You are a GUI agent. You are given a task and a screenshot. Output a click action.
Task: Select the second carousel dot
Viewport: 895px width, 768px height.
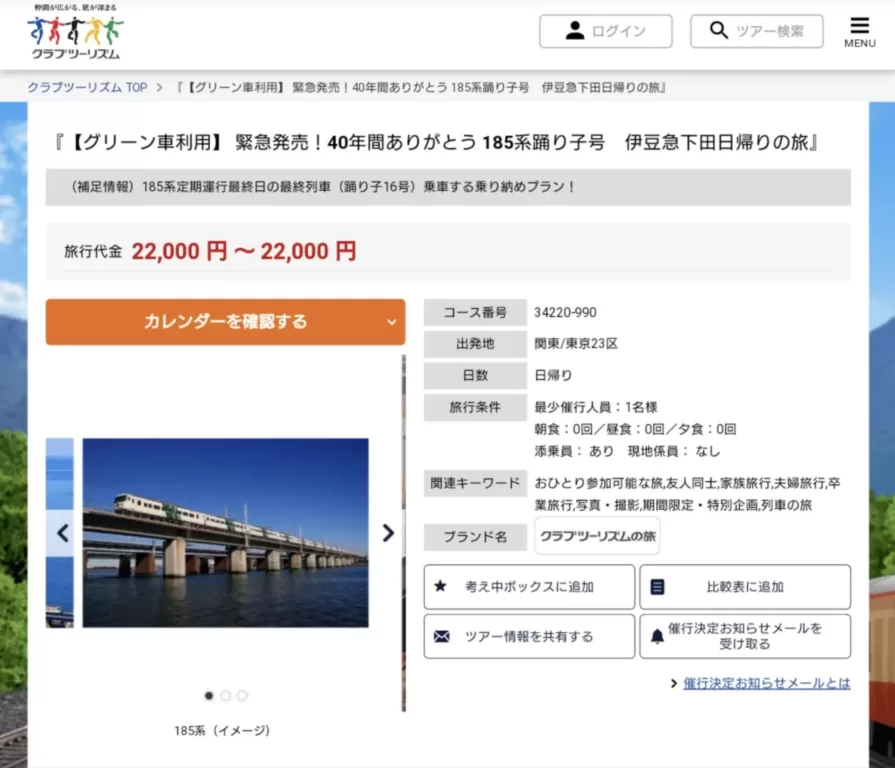click(225, 696)
